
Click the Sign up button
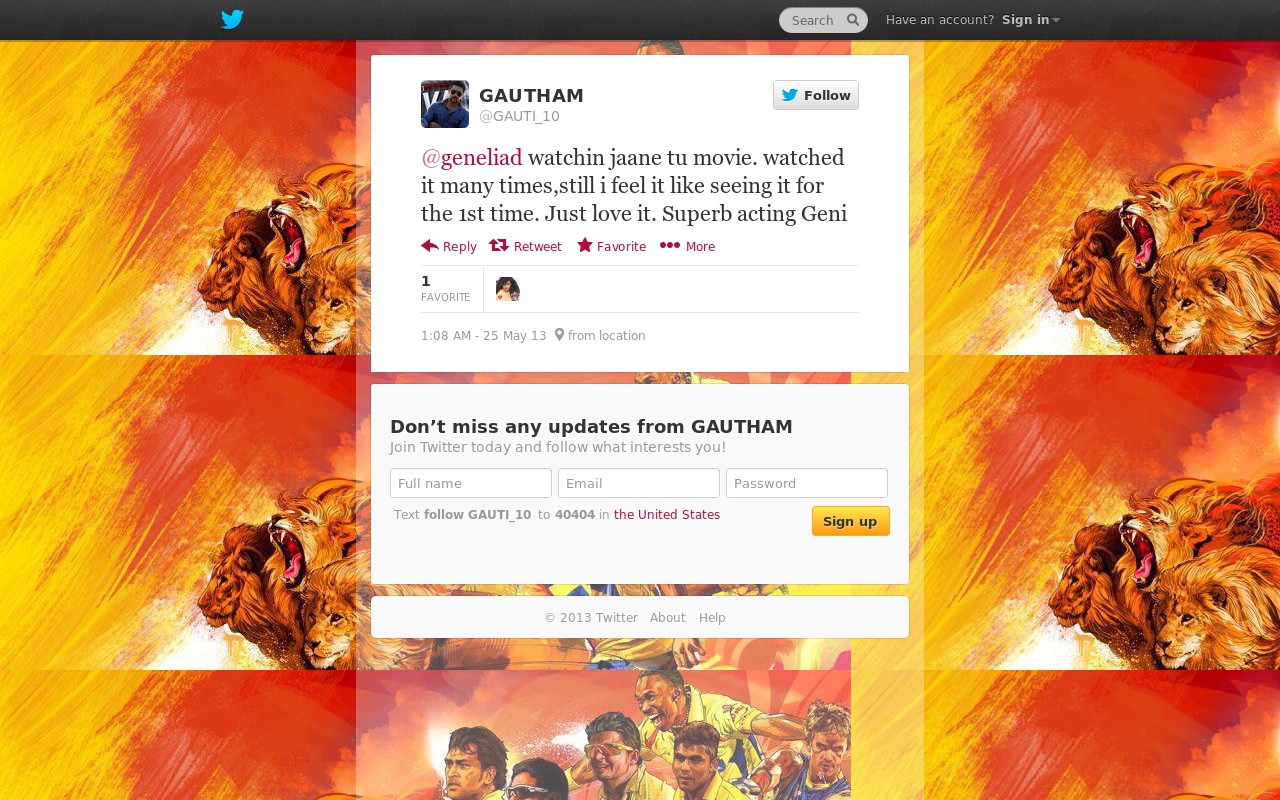pos(851,521)
